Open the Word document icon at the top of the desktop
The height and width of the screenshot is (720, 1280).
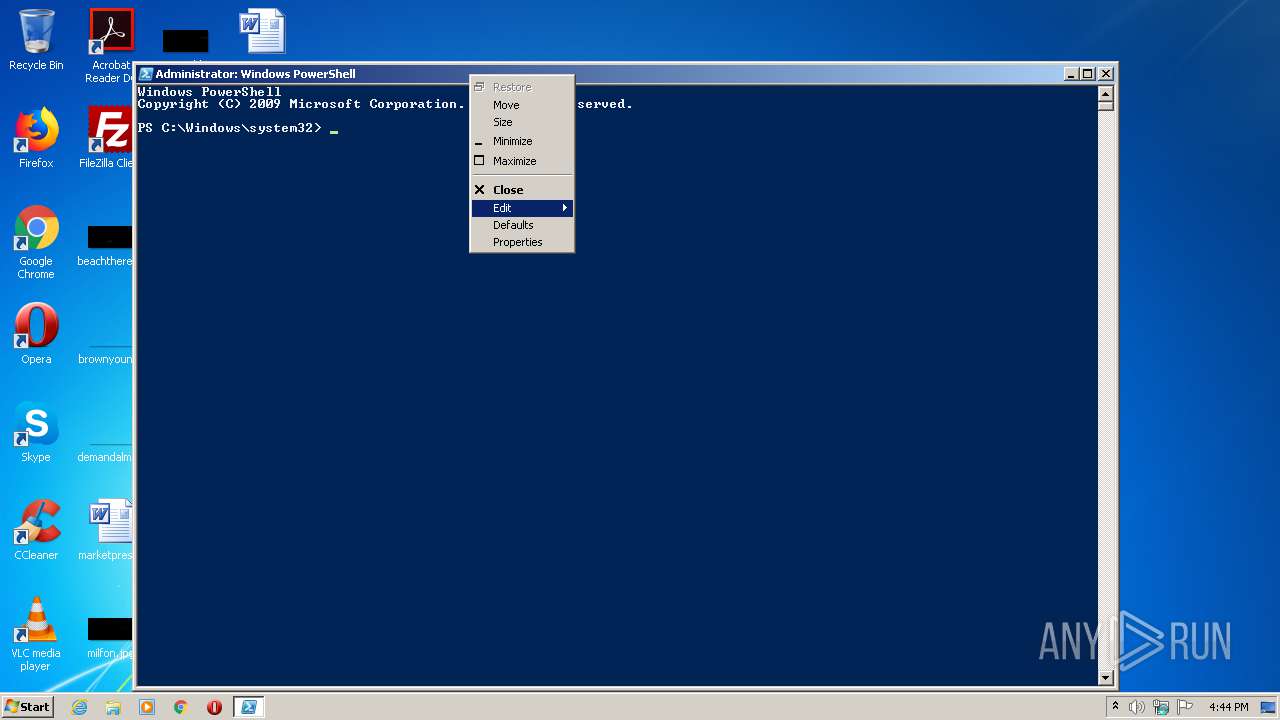(262, 31)
